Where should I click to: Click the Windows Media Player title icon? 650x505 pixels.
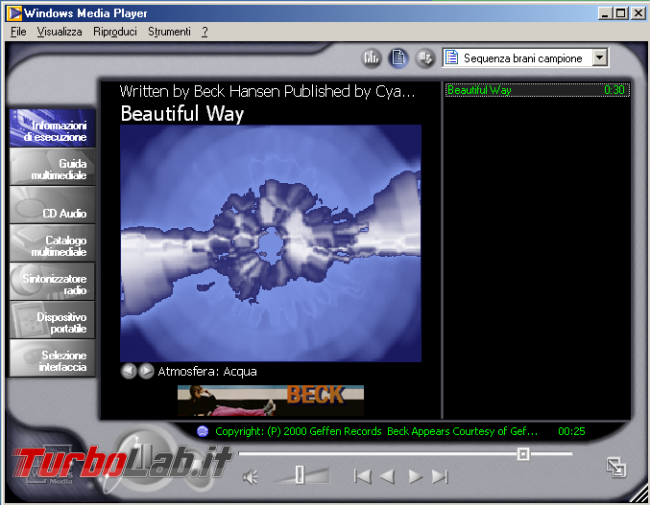tap(15, 13)
